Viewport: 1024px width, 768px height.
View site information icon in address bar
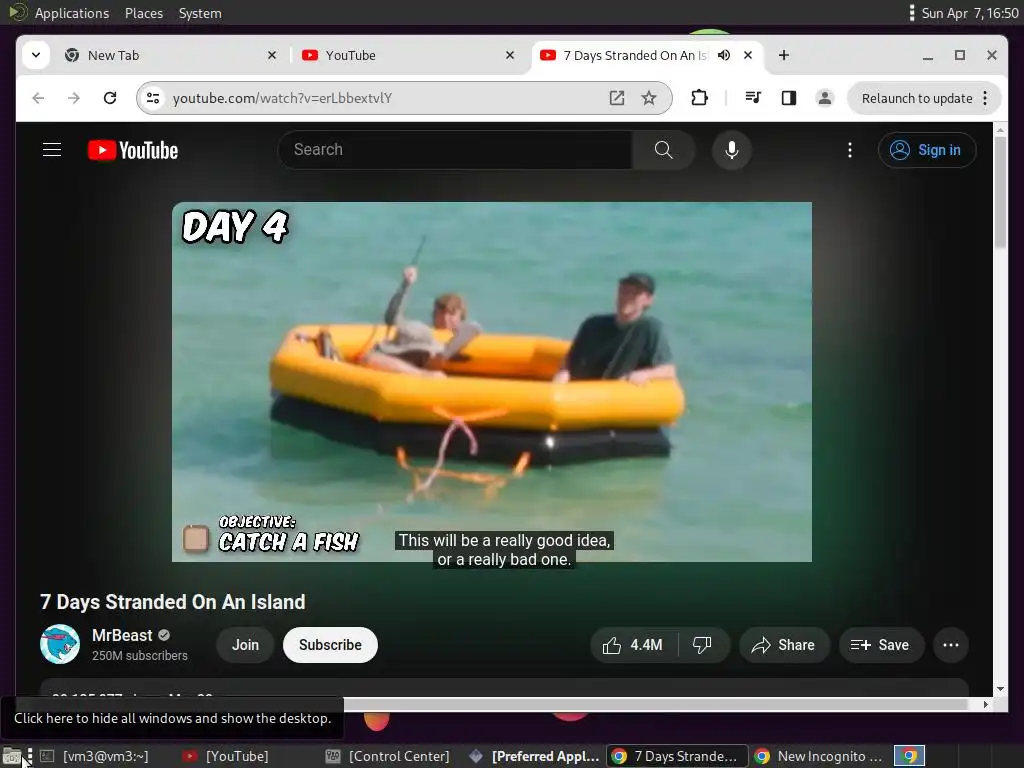tap(153, 98)
